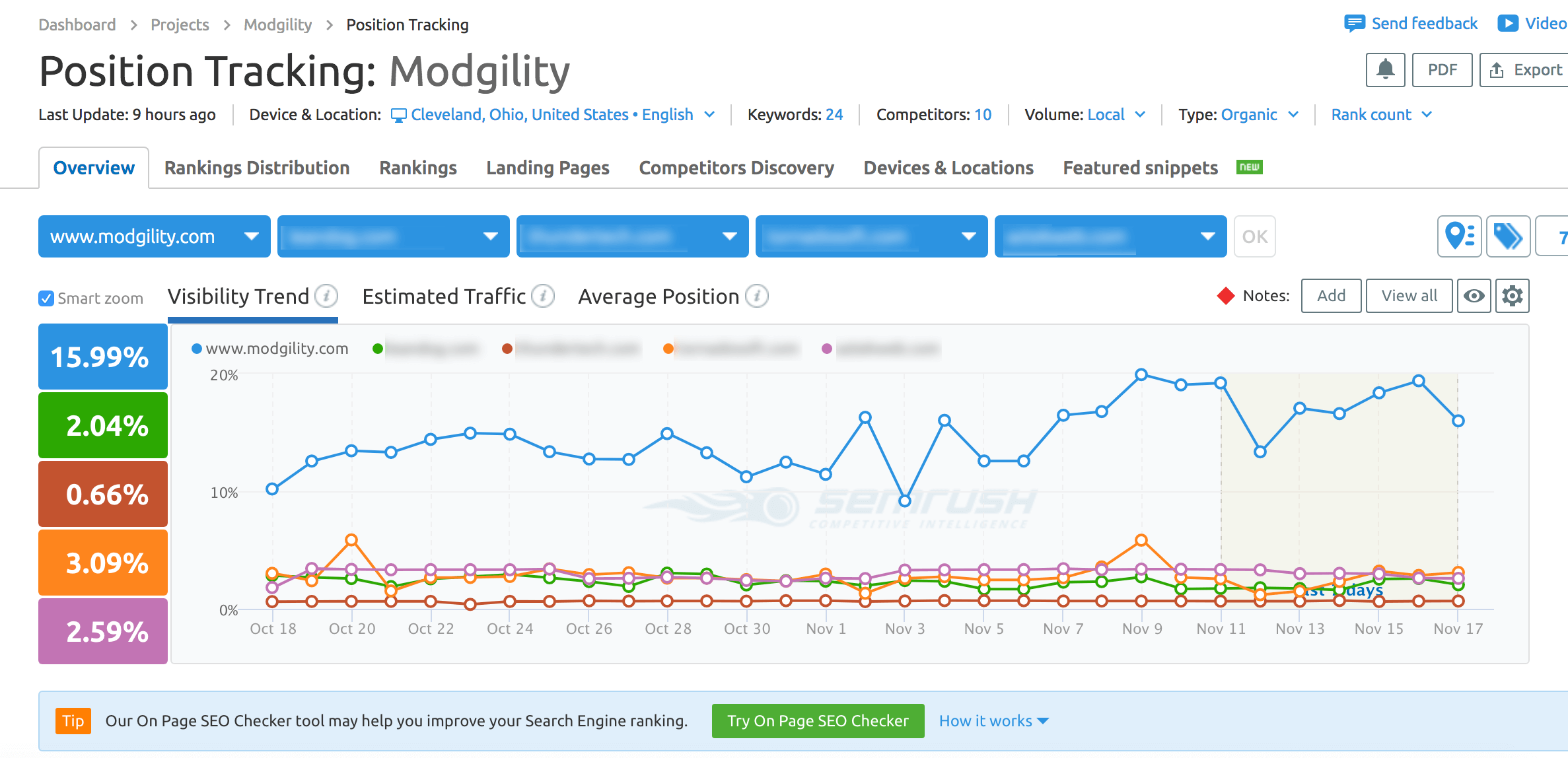The width and height of the screenshot is (1568, 758).
Task: Go to Modgility breadcrumb
Action: click(x=277, y=25)
